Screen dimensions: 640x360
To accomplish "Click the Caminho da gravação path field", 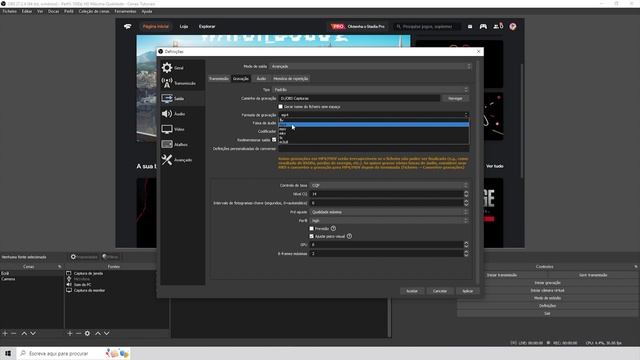I will (x=359, y=98).
